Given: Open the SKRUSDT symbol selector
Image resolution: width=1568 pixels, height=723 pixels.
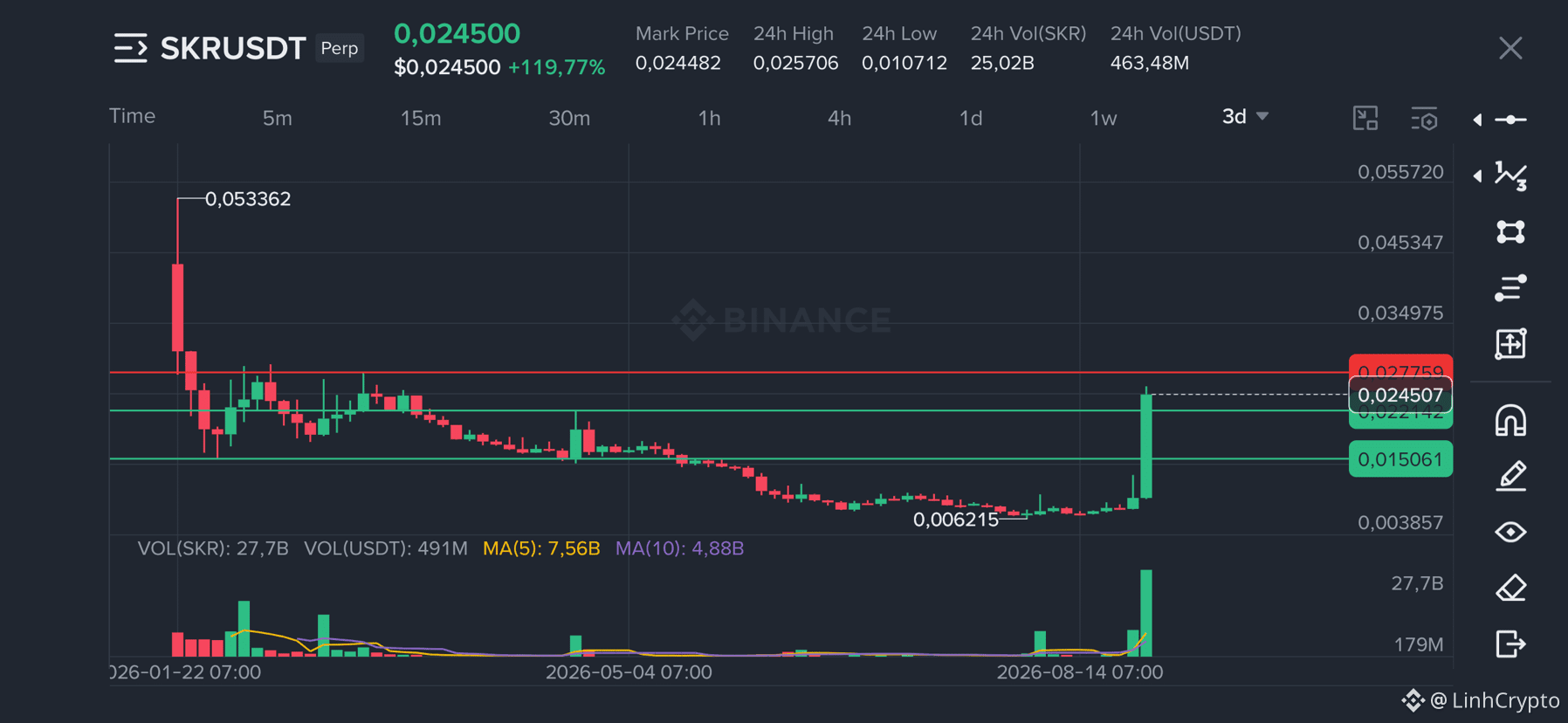Looking at the screenshot, I should pyautogui.click(x=233, y=48).
